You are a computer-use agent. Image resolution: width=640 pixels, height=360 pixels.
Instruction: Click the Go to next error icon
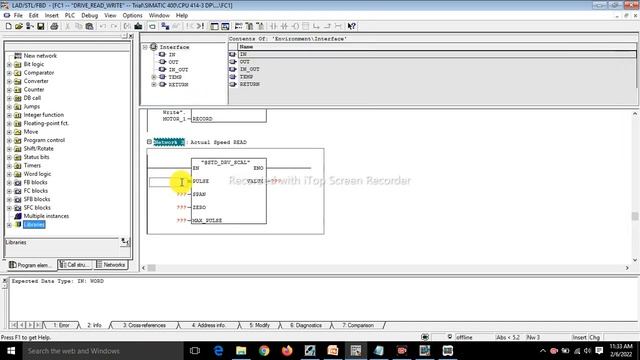tap(200, 26)
